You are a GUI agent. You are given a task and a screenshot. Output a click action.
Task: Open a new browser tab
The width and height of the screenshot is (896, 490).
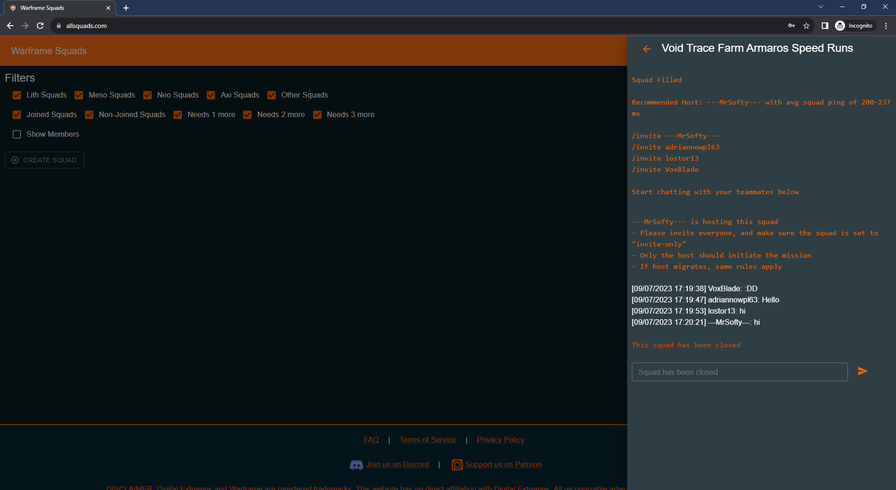click(x=126, y=8)
